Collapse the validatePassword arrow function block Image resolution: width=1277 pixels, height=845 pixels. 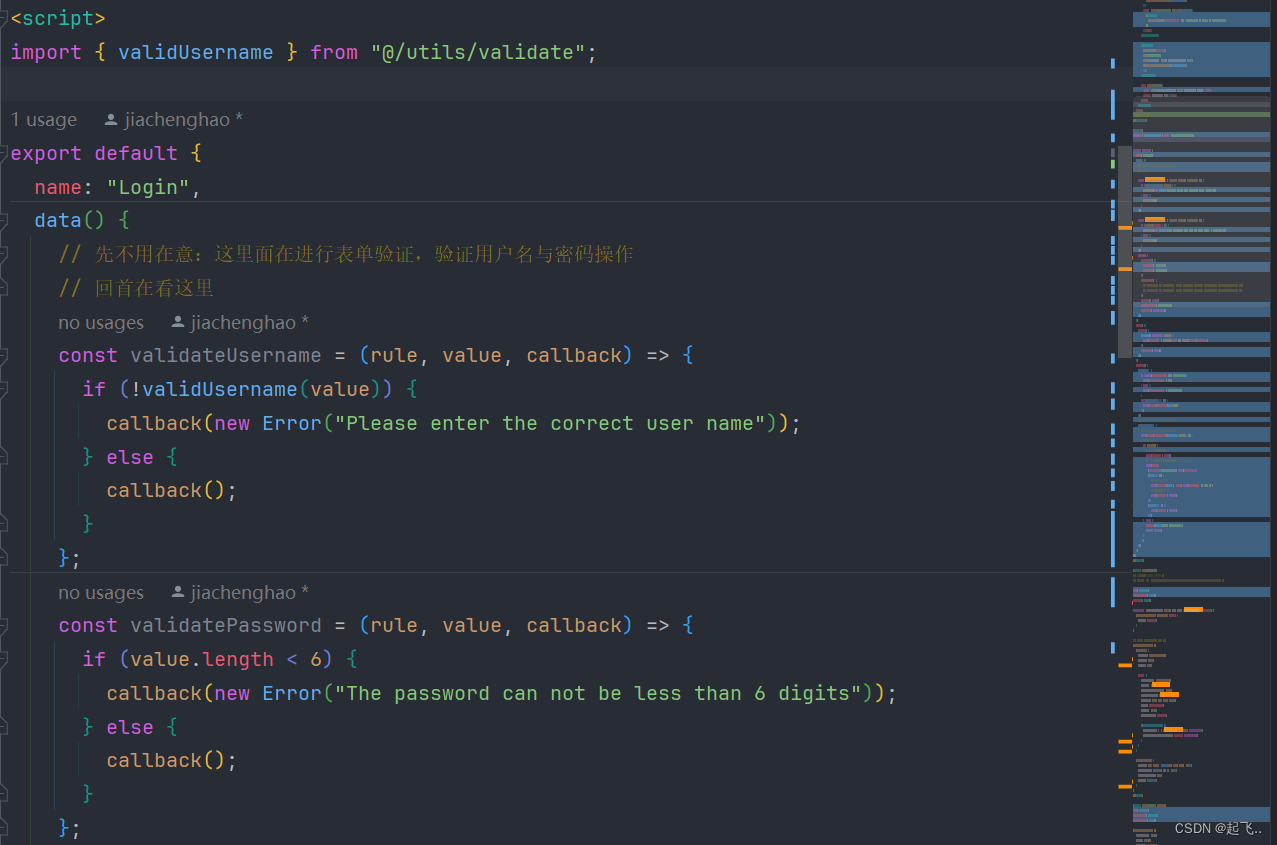3,625
